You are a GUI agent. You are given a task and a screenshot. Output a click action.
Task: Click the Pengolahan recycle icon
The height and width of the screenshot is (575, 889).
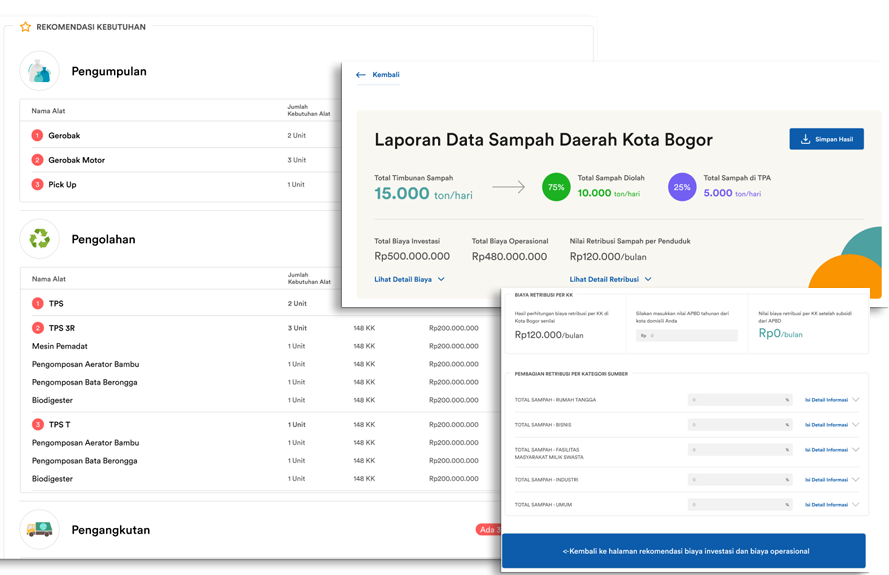pyautogui.click(x=39, y=239)
